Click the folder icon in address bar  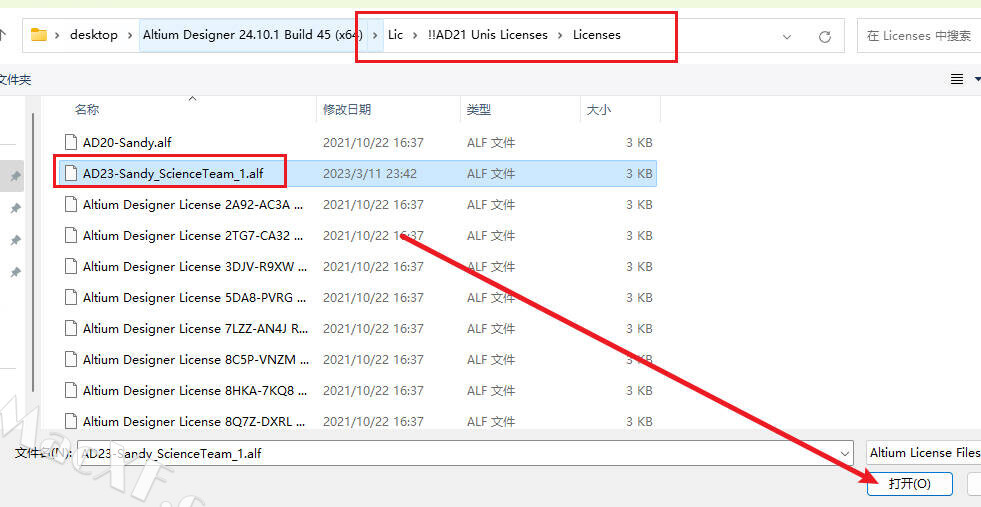[x=39, y=35]
